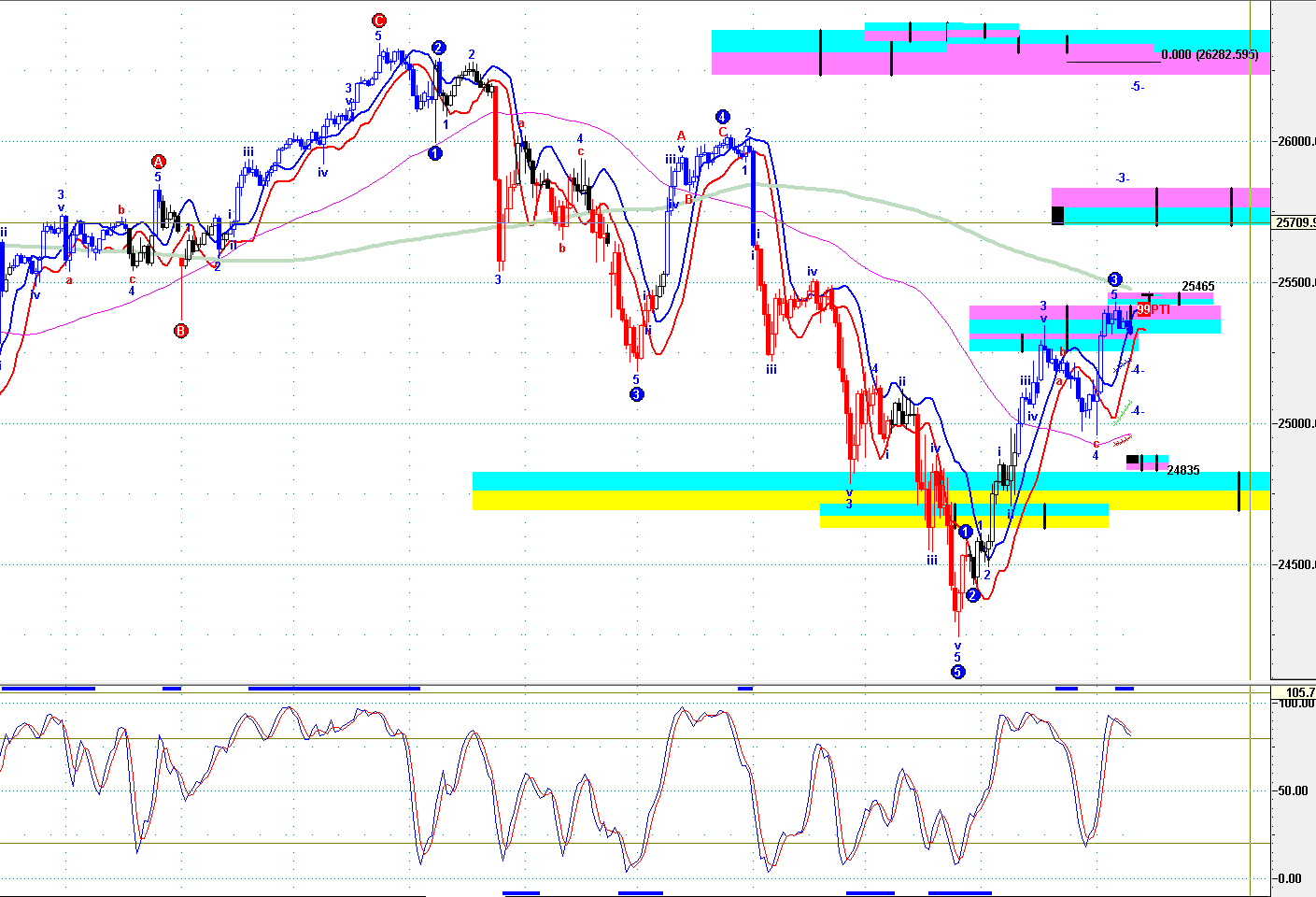Click the magenta band at chart top
The height and width of the screenshot is (897, 1316).
[x=990, y=63]
